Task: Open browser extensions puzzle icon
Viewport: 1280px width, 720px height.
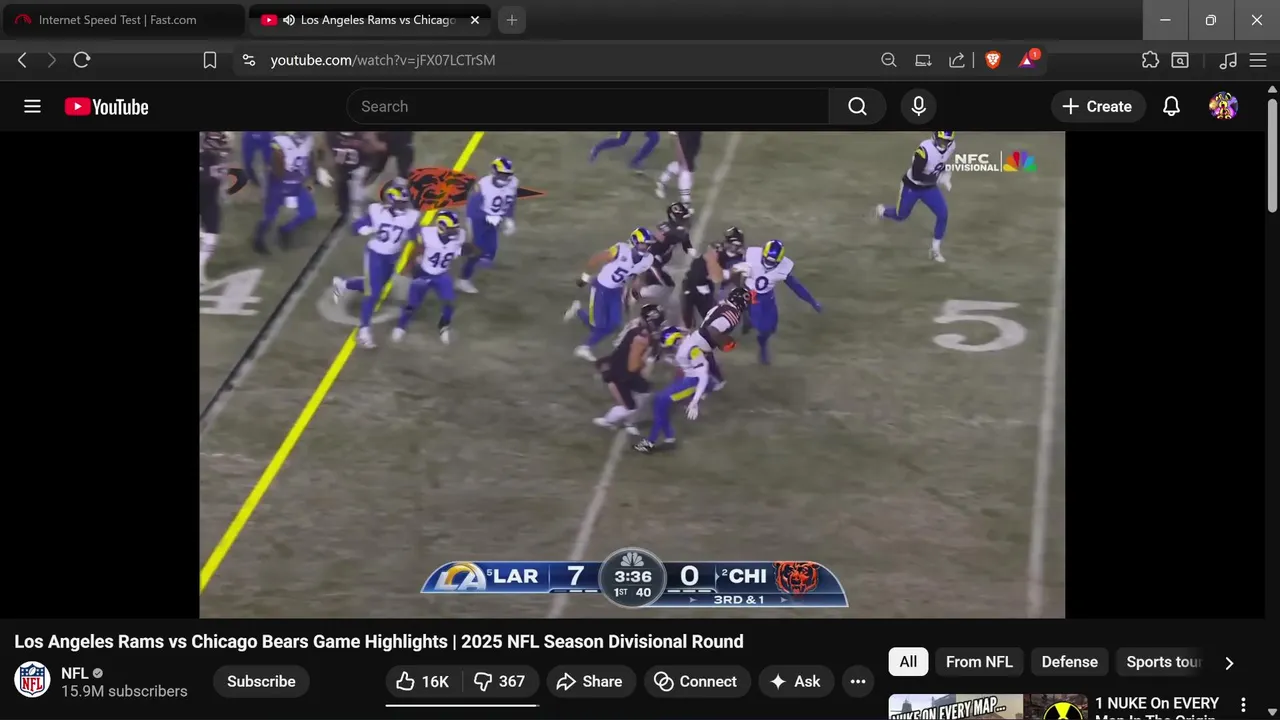Action: (1150, 60)
